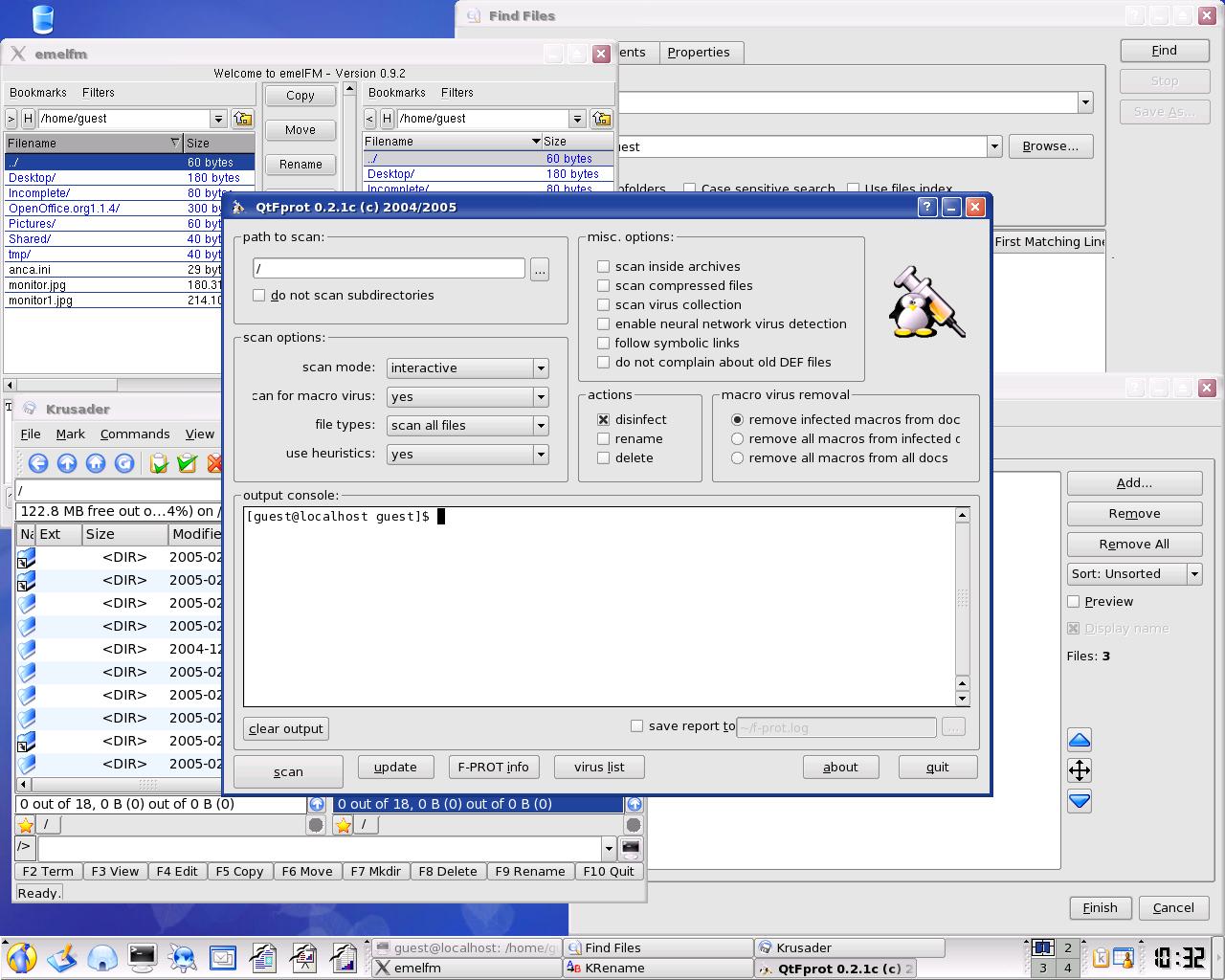Click the output console vertical scrollbar
Screen dimensions: 1225x980
tap(963, 607)
